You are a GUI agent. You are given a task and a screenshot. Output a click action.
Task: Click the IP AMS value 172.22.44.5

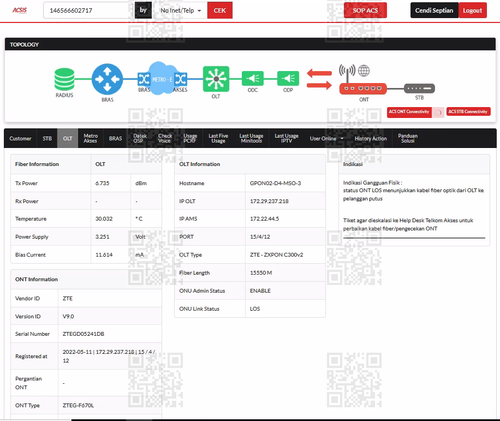(264, 219)
